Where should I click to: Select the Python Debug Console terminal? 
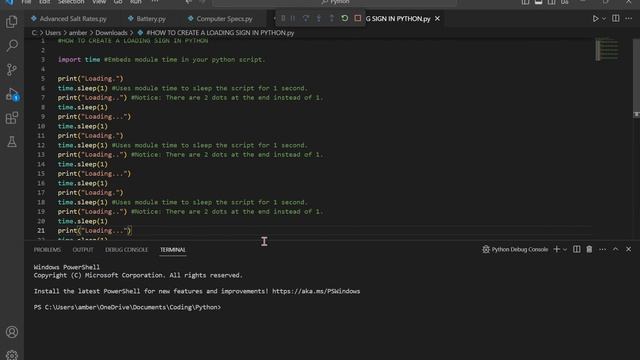(x=515, y=249)
